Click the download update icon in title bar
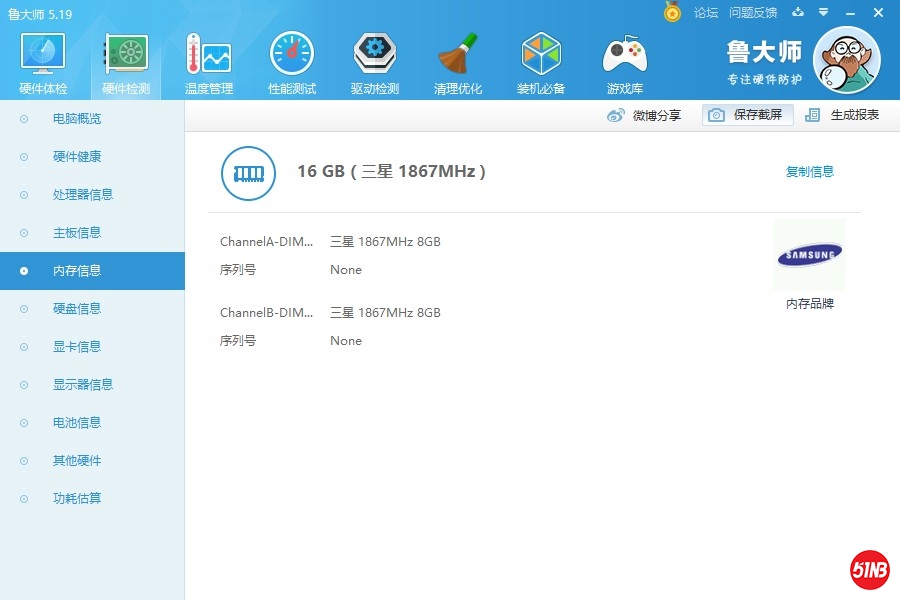This screenshot has height=600, width=900. tap(798, 12)
